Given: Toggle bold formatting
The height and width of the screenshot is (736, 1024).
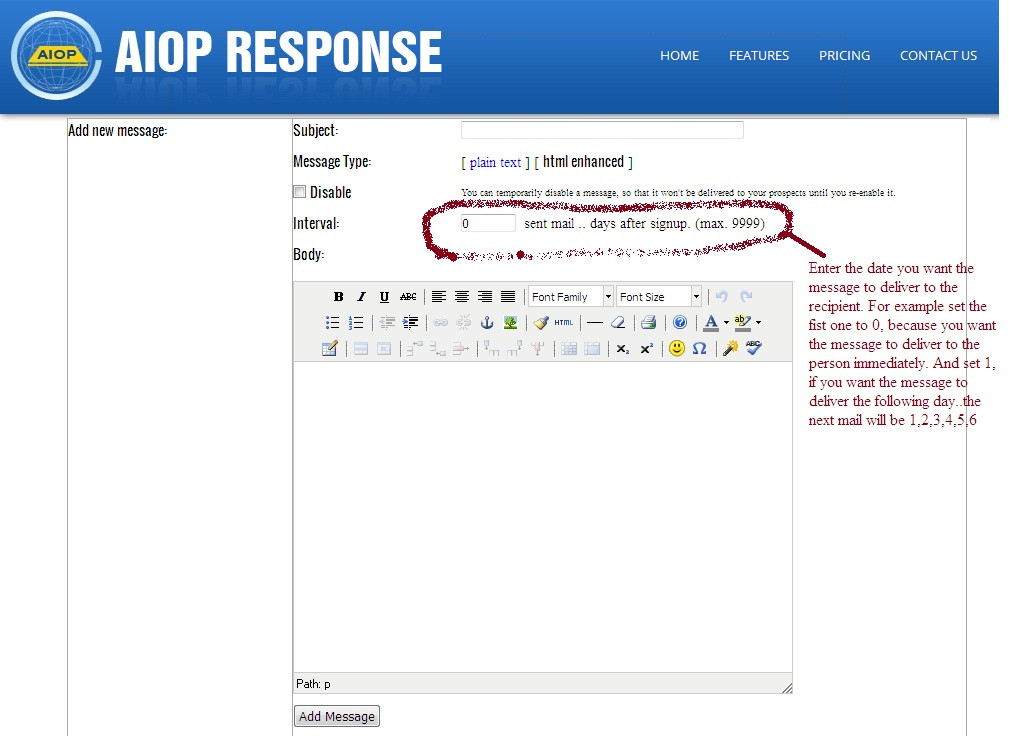Looking at the screenshot, I should tap(338, 296).
